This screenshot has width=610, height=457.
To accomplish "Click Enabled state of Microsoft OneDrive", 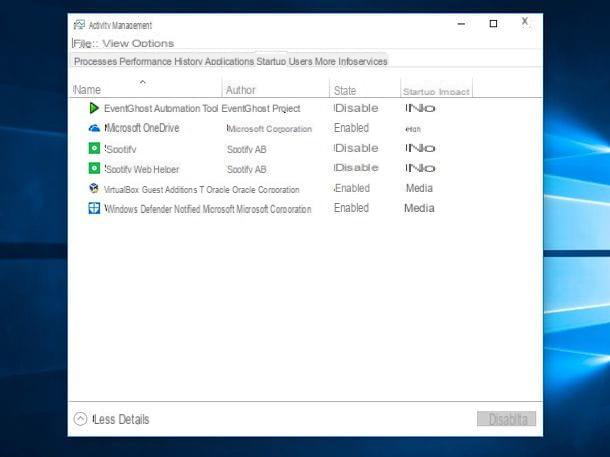I will pyautogui.click(x=351, y=128).
